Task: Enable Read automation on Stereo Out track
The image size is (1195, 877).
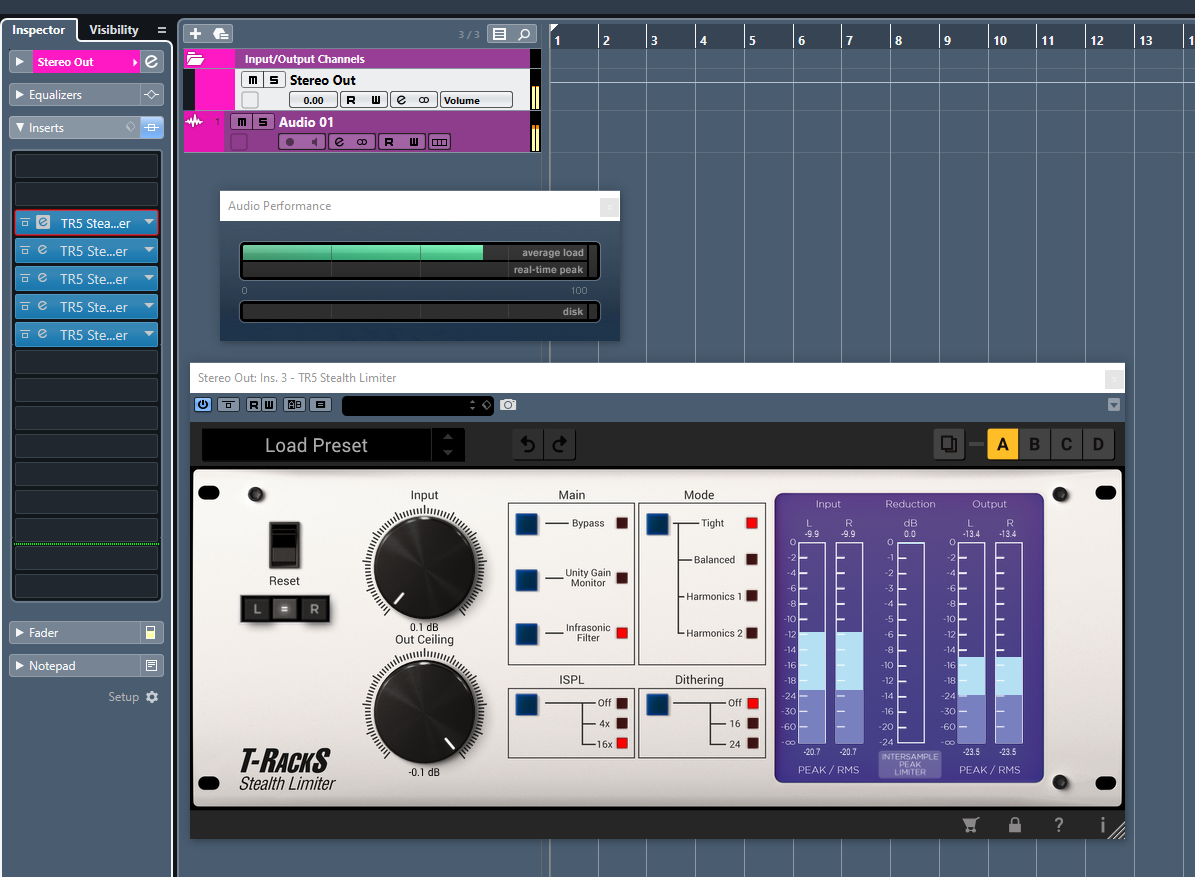Action: pos(351,100)
